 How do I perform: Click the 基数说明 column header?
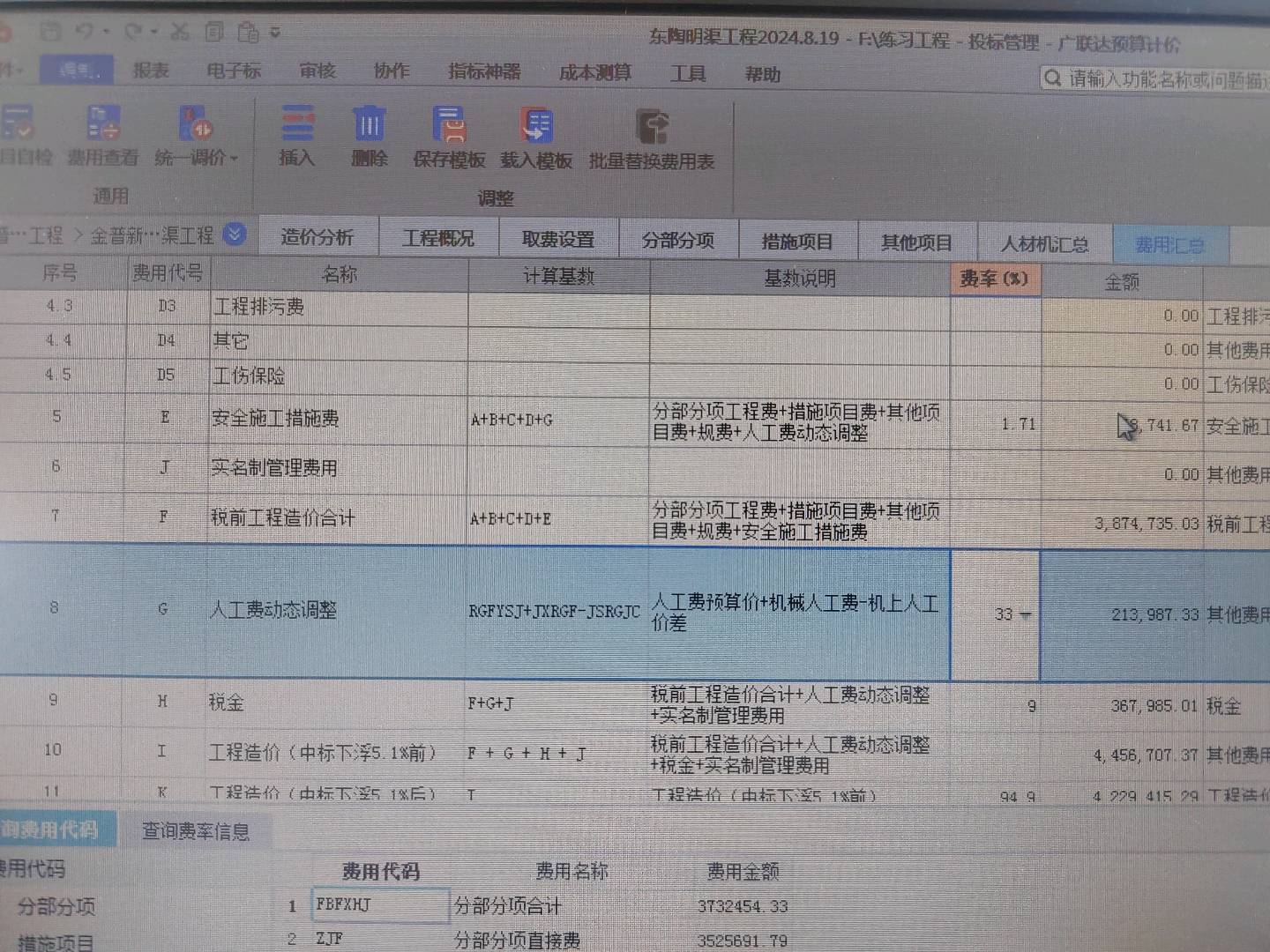tap(800, 278)
